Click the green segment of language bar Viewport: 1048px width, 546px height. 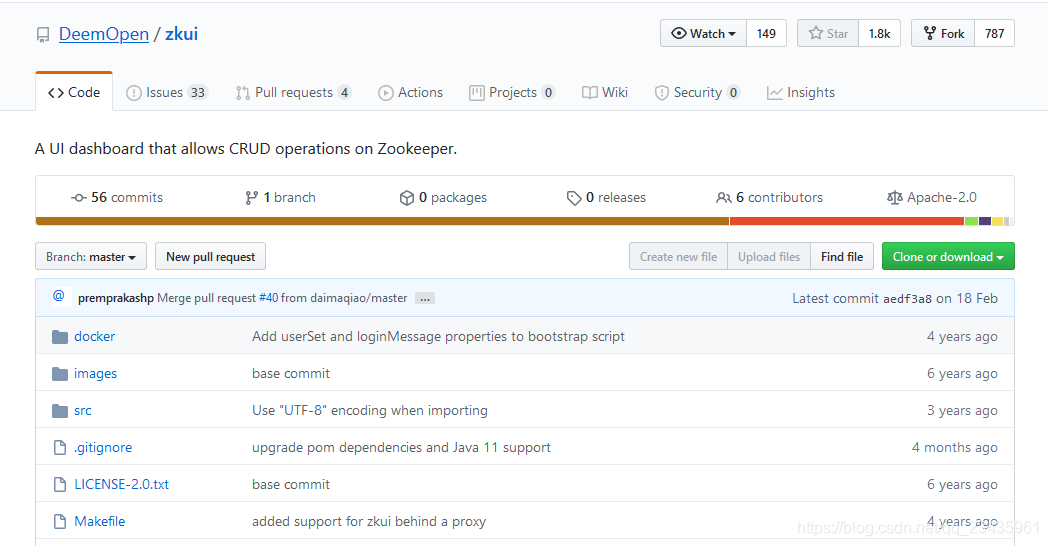click(971, 221)
